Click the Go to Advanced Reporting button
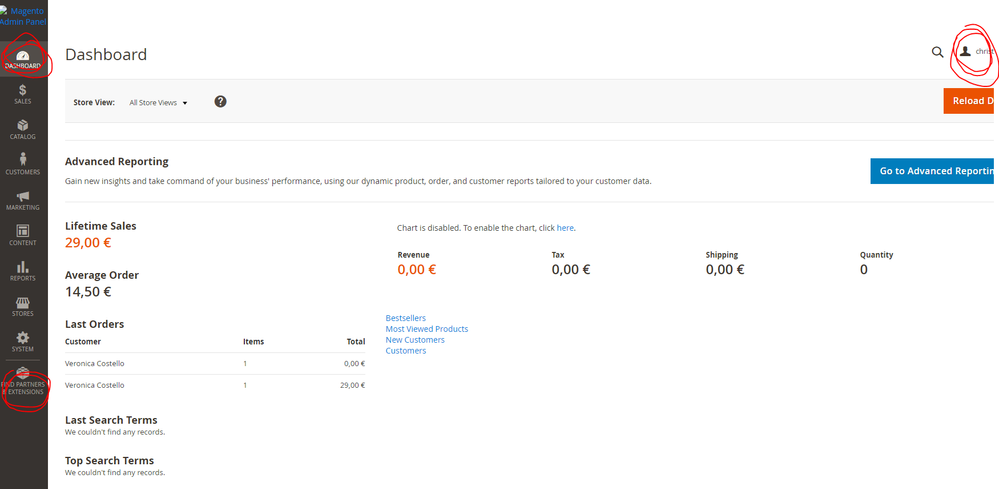 pyautogui.click(x=932, y=171)
